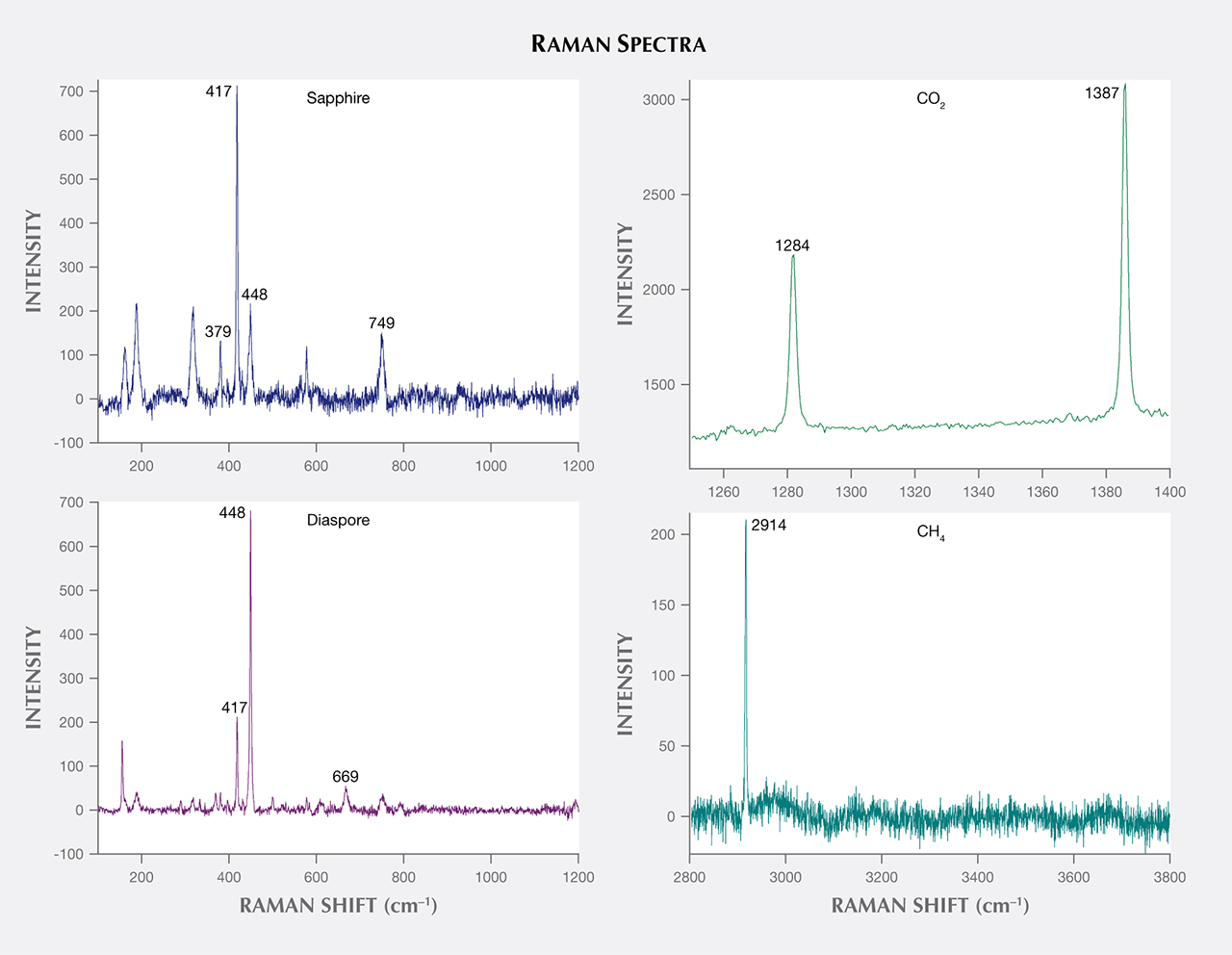Click the Raman Spectra title

click(x=618, y=44)
